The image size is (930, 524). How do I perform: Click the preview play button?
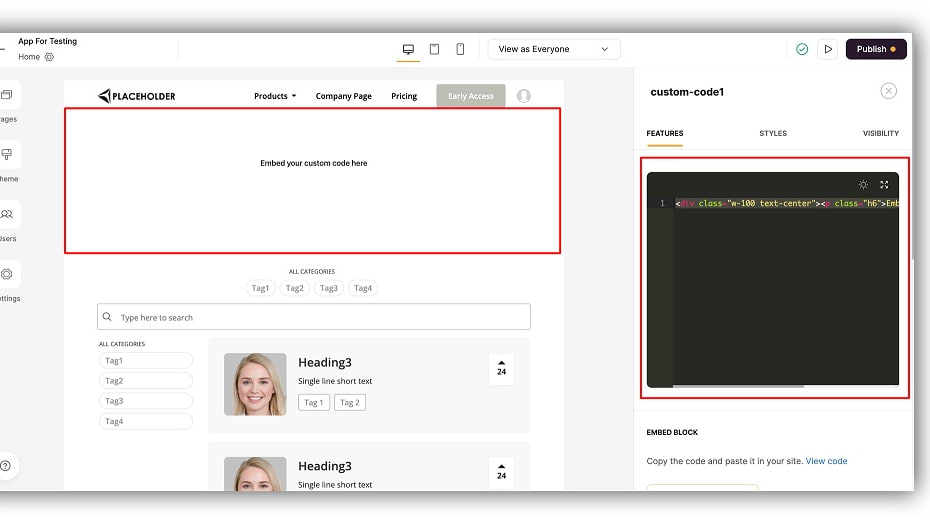tap(828, 49)
